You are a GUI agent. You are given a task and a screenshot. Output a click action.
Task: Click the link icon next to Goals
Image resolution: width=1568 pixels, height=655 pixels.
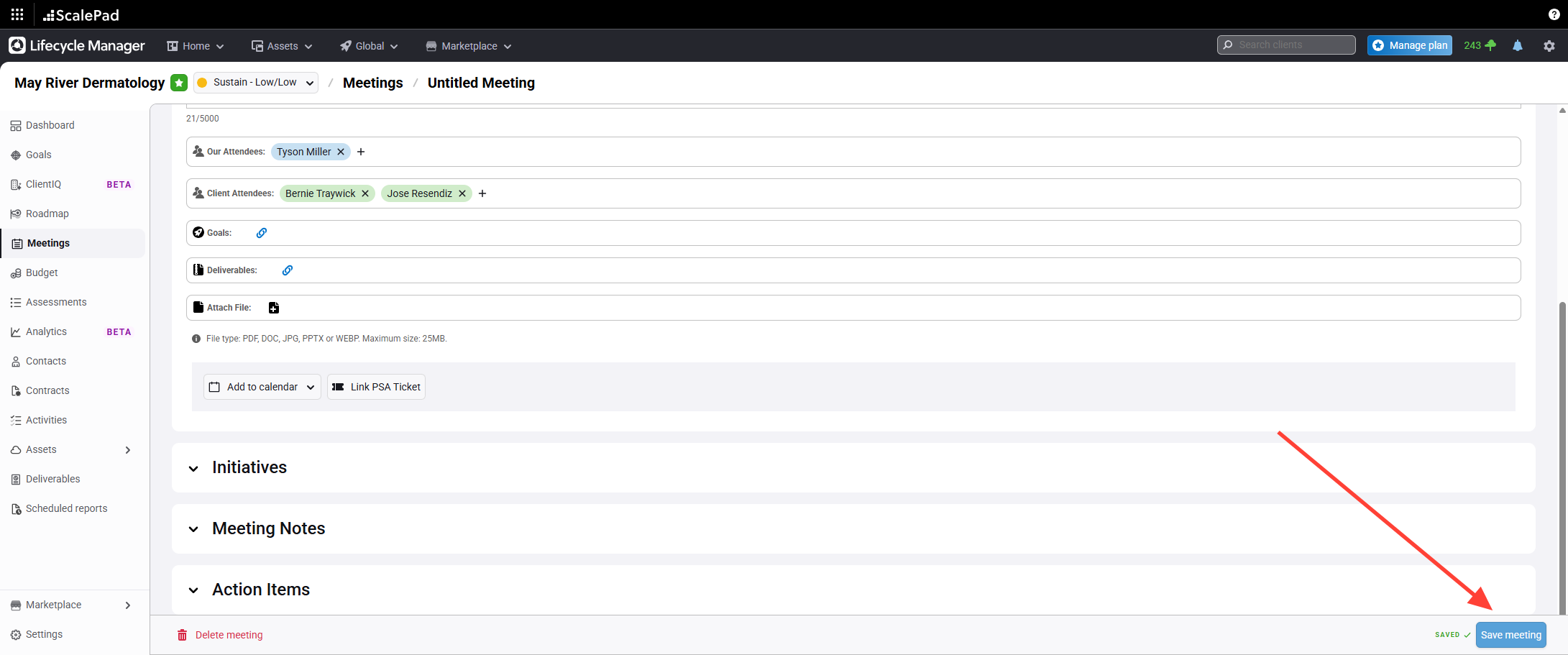click(x=262, y=233)
